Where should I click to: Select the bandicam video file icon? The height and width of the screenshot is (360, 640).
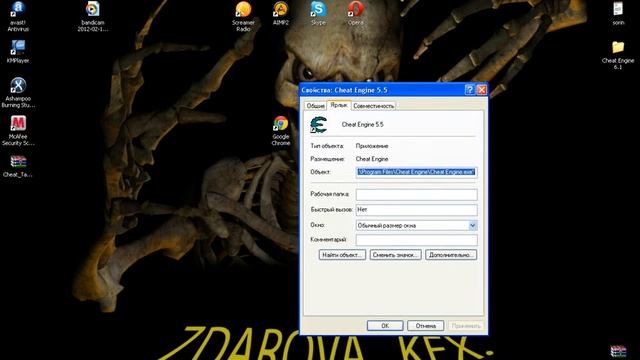tap(93, 16)
